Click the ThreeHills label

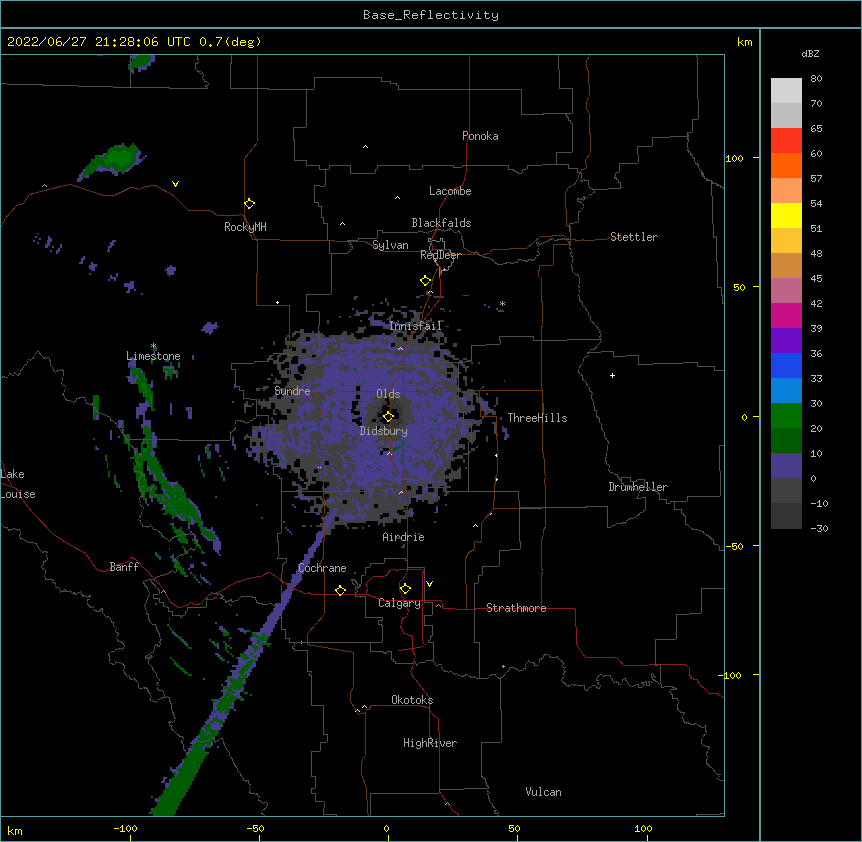(x=537, y=418)
